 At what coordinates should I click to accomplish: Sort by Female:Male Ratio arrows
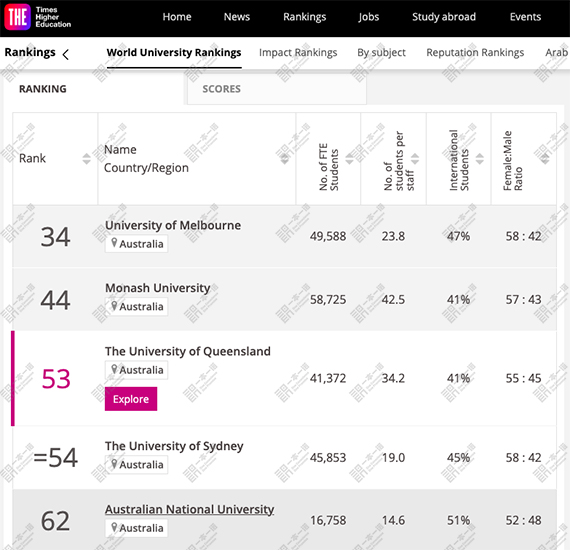545,158
